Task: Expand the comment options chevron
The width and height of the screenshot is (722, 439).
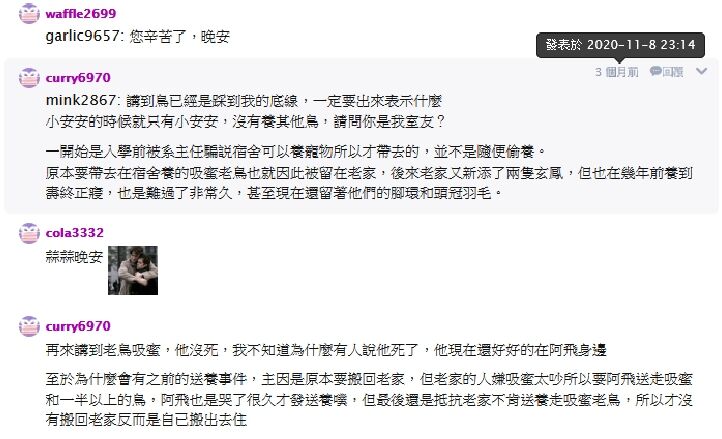Action: pos(701,71)
